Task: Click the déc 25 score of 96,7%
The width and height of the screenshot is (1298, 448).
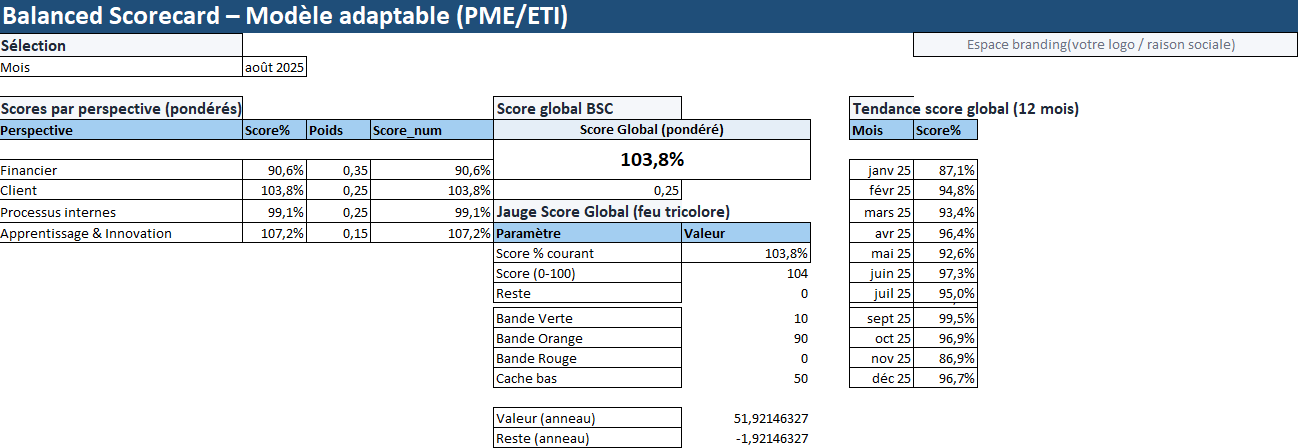Action: coord(945,378)
